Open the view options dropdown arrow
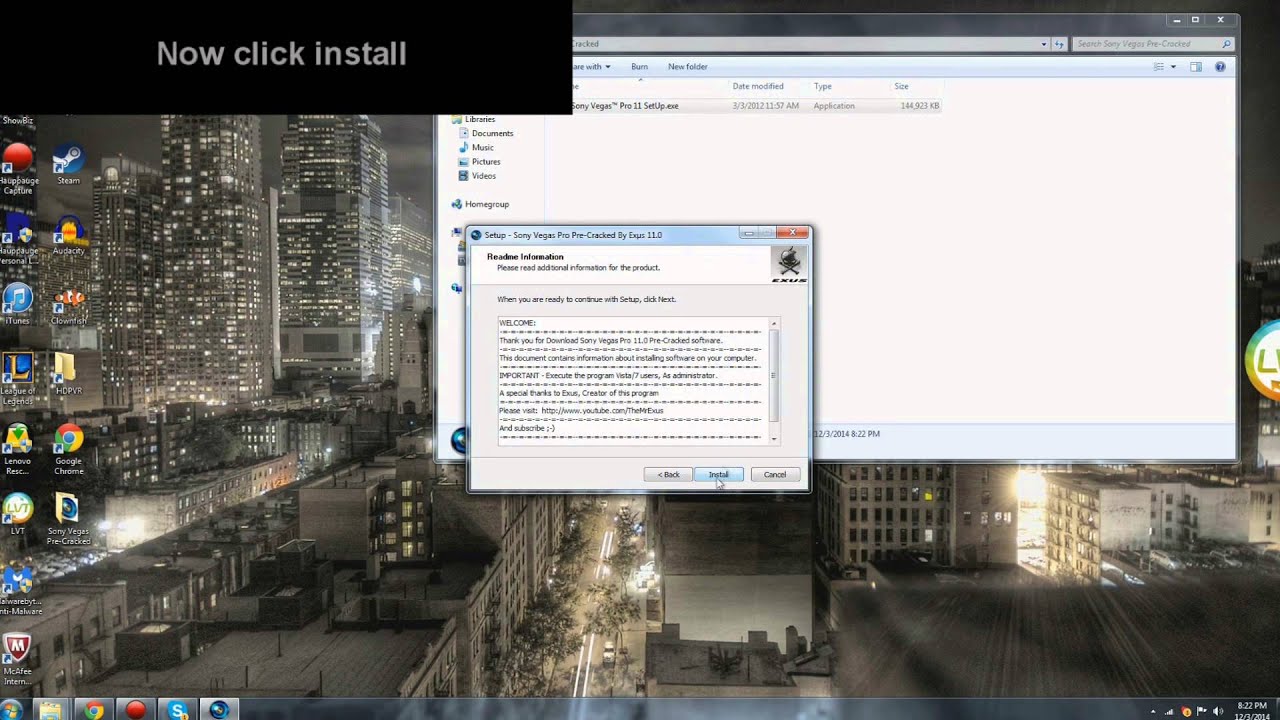Viewport: 1280px width, 720px height. (x=1173, y=67)
